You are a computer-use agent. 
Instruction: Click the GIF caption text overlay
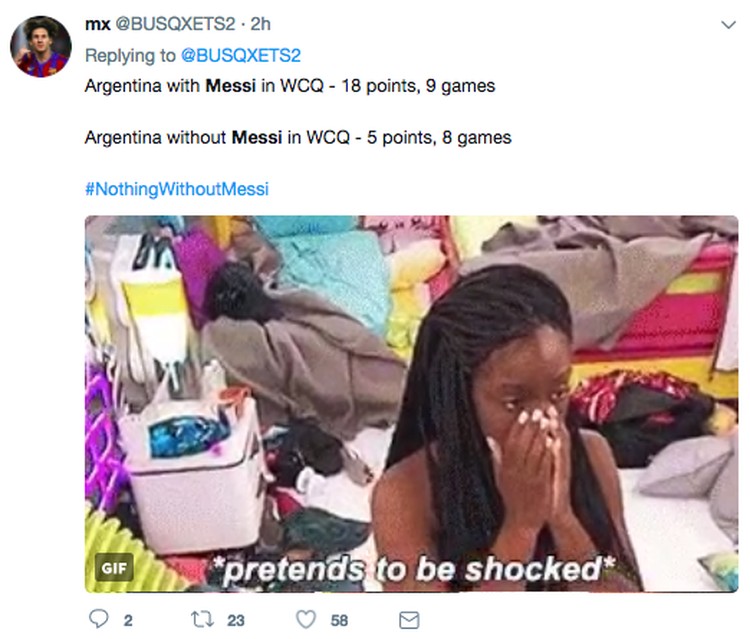[x=412, y=569]
